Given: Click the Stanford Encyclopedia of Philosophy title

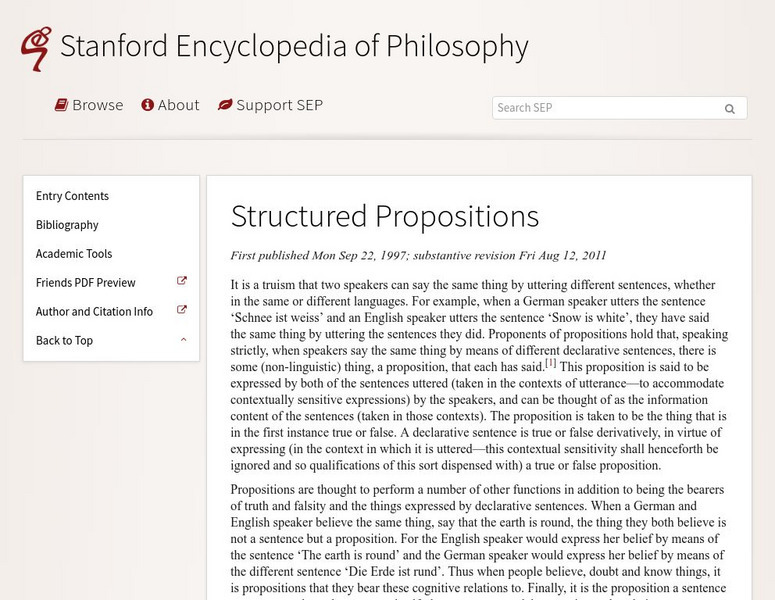Looking at the screenshot, I should [294, 46].
